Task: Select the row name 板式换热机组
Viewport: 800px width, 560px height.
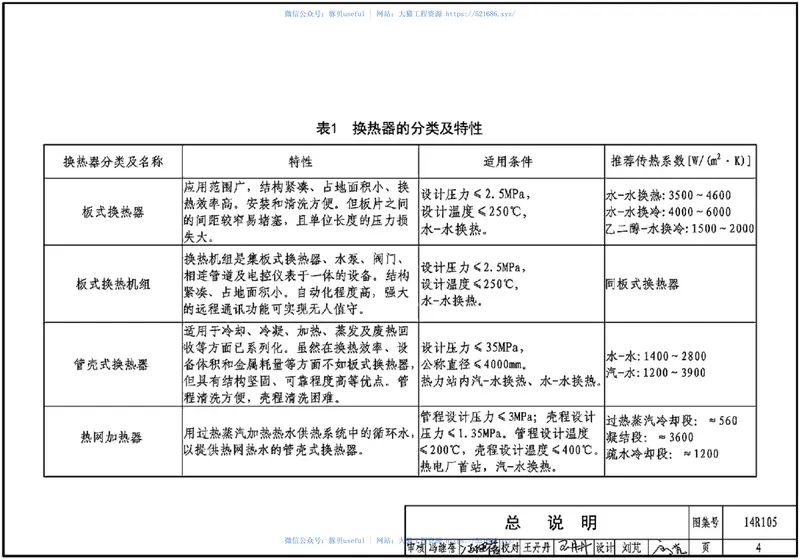Action: coord(113,284)
